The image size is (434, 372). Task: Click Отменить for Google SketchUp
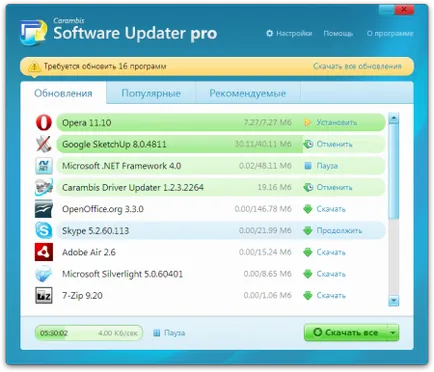(334, 144)
